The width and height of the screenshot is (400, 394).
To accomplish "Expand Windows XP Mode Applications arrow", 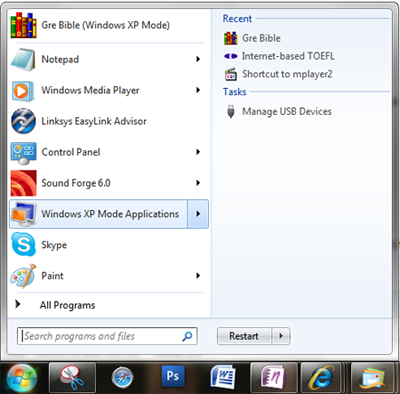I will point(198,214).
